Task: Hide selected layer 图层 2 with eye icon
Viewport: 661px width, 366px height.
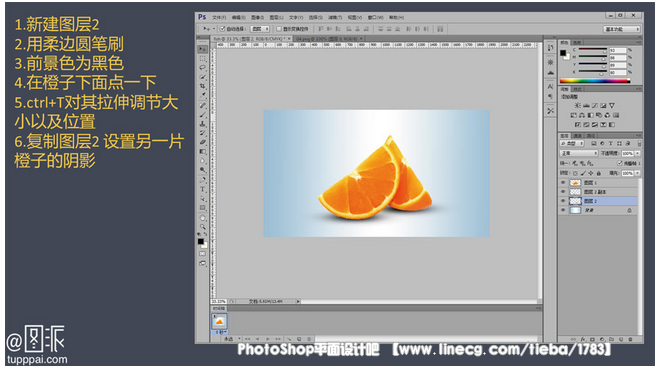Action: [x=563, y=201]
